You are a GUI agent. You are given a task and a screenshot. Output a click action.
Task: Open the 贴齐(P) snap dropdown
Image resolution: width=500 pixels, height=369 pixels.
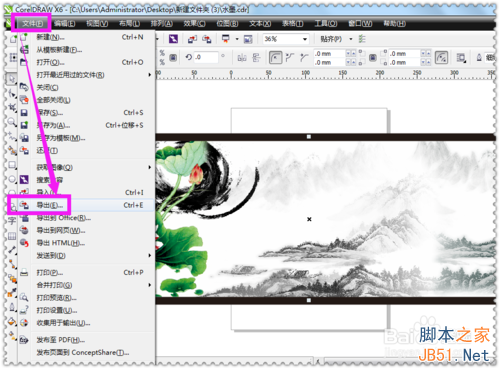tap(351, 39)
